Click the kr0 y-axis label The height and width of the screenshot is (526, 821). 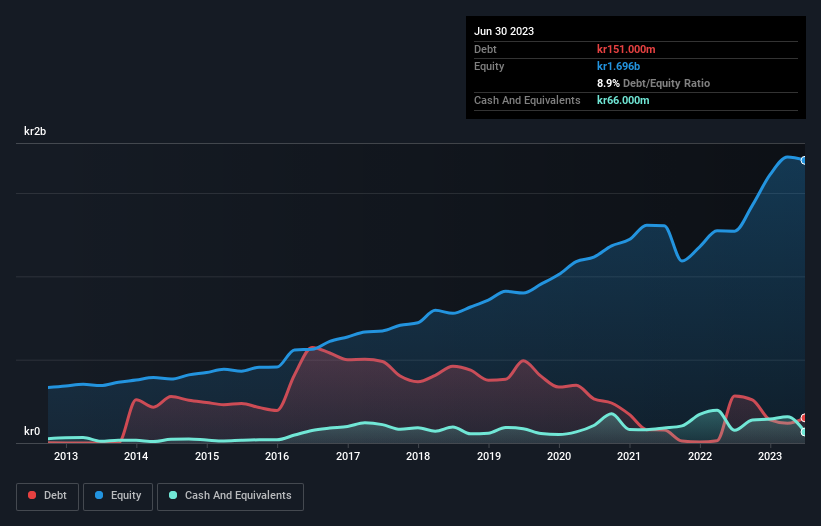(32, 431)
